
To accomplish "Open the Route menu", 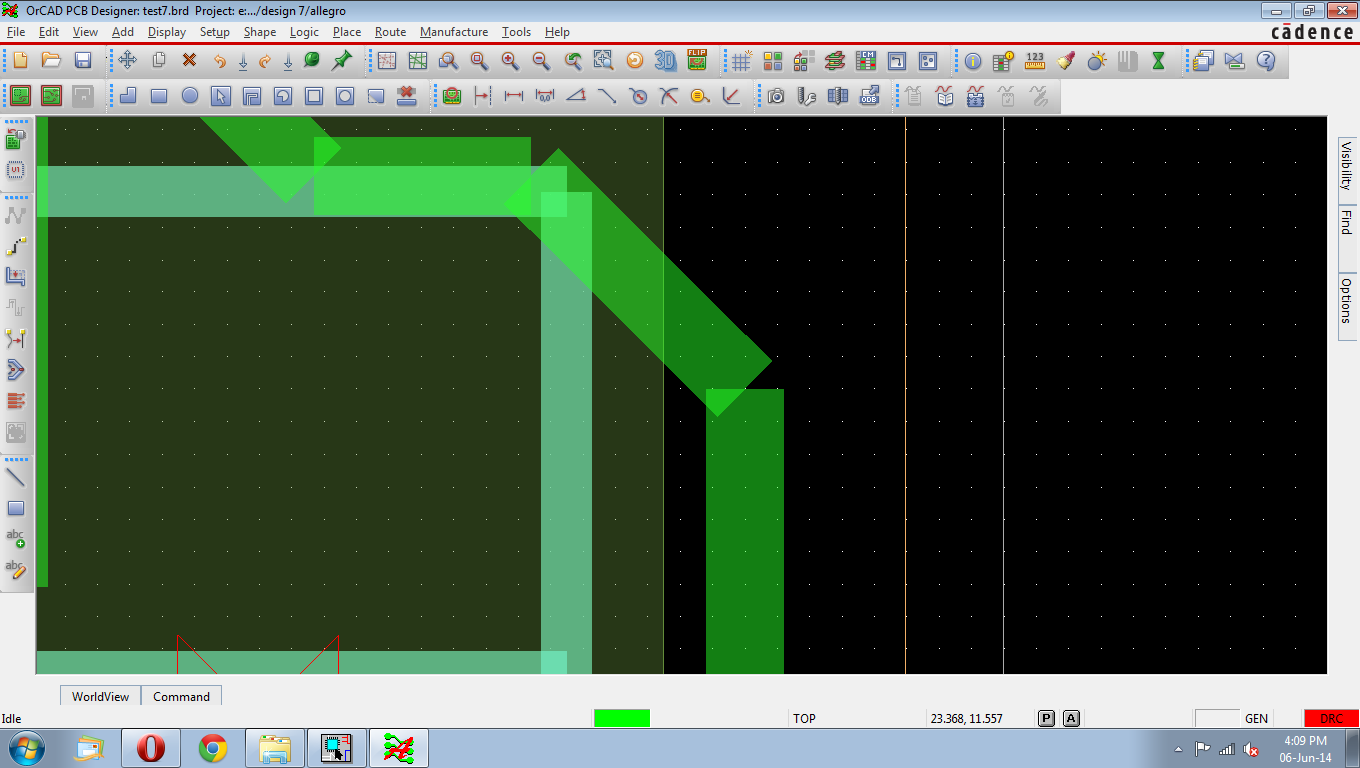I will [390, 32].
